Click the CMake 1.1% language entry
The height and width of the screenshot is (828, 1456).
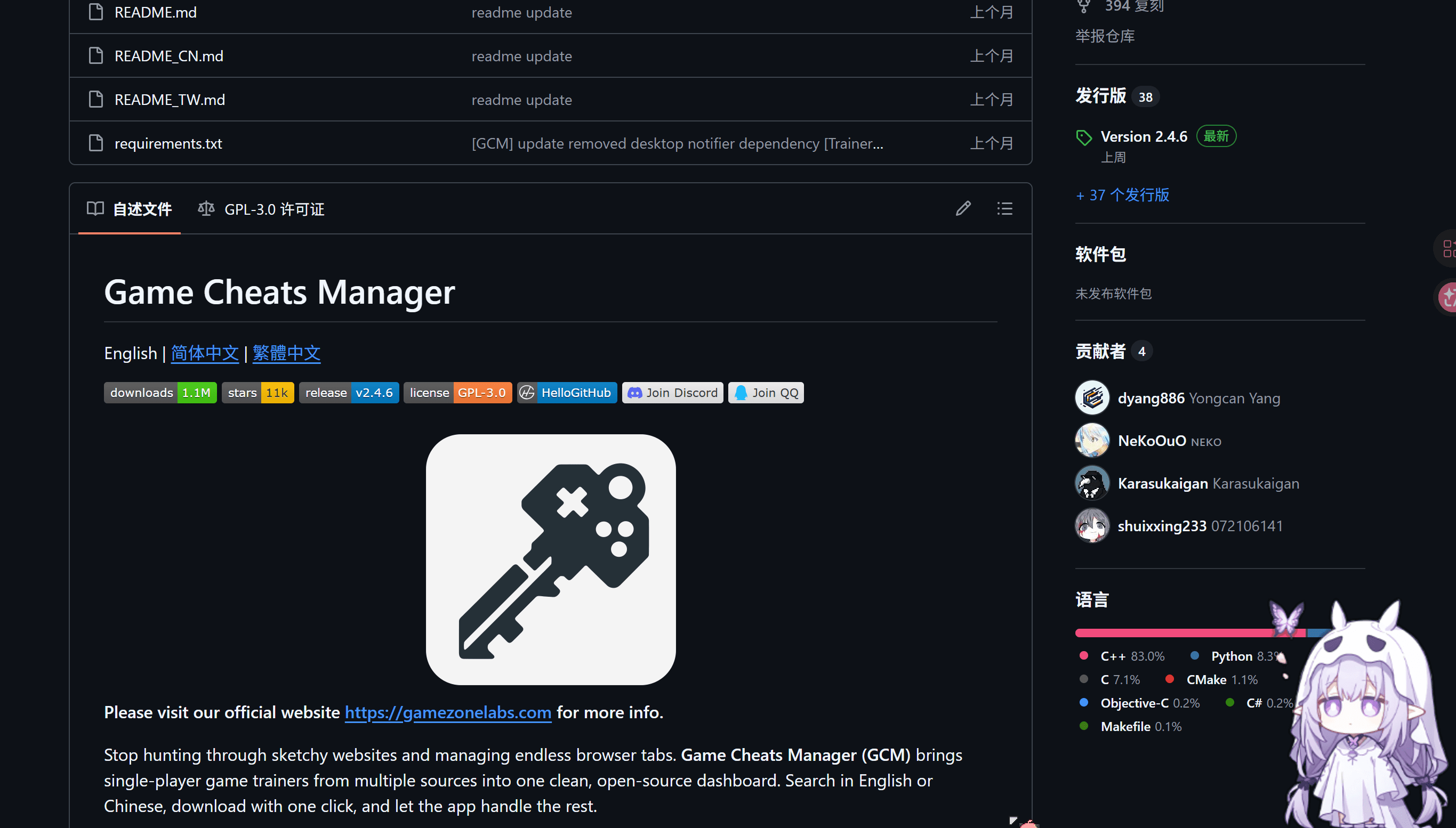point(1211,679)
